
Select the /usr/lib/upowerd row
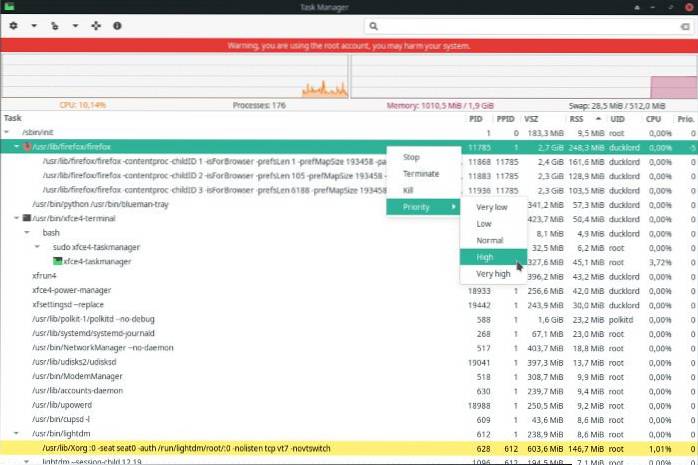(x=349, y=405)
